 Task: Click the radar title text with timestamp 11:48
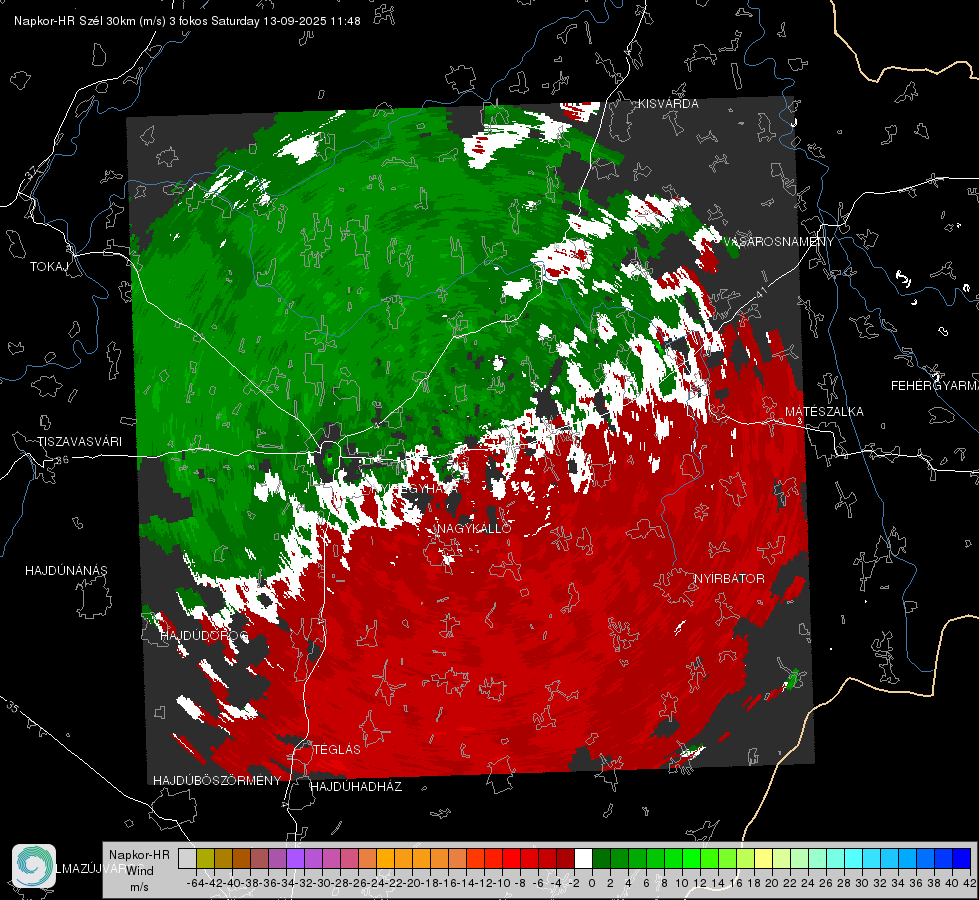coord(187,21)
